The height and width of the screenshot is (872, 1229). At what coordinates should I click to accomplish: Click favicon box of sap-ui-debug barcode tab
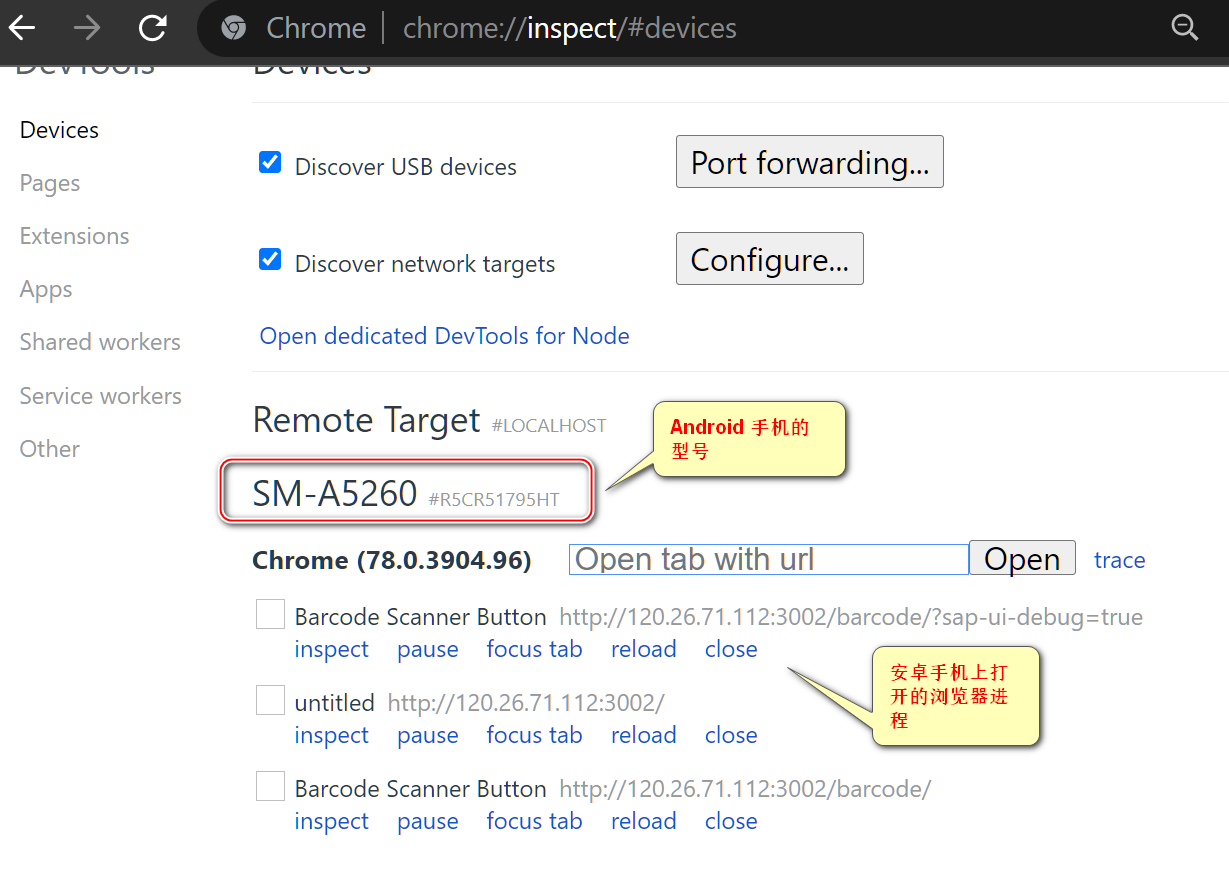(x=270, y=614)
